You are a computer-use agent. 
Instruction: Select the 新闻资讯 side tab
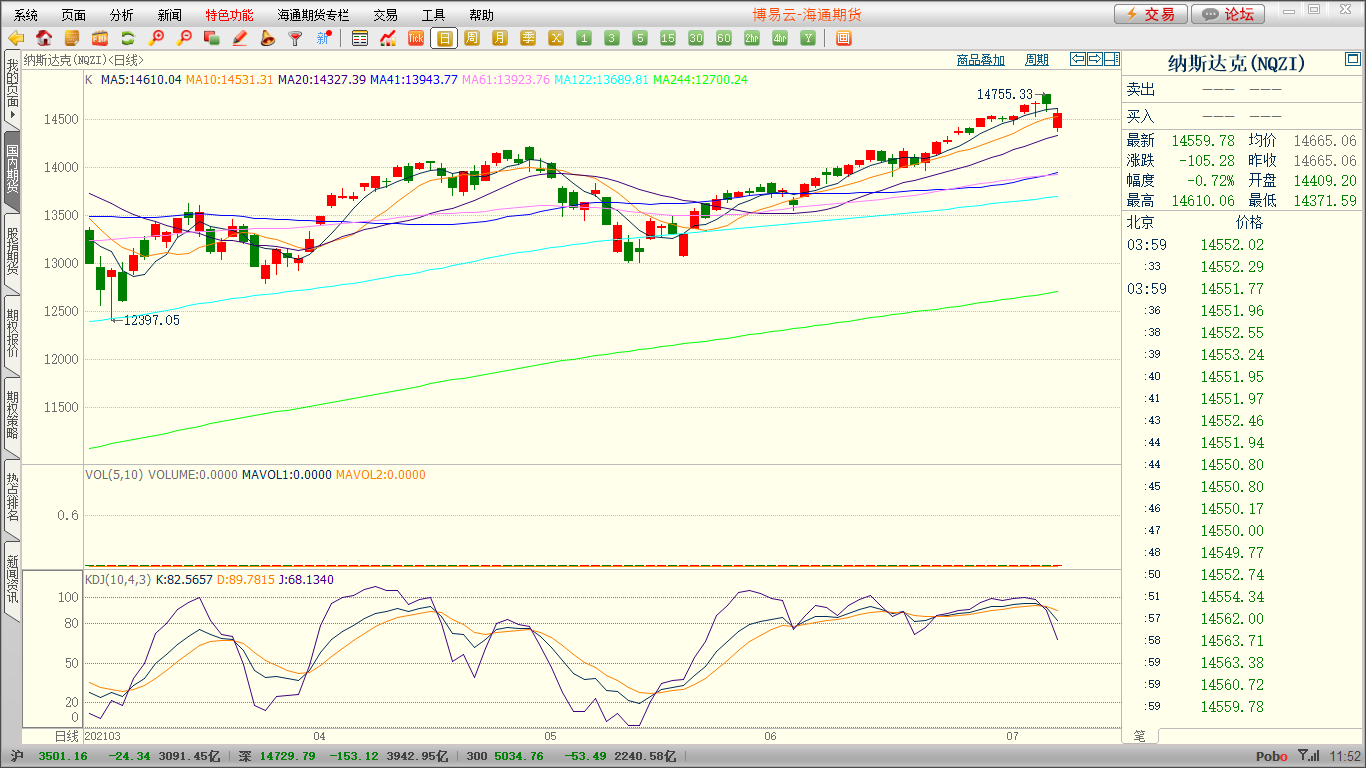[12, 579]
